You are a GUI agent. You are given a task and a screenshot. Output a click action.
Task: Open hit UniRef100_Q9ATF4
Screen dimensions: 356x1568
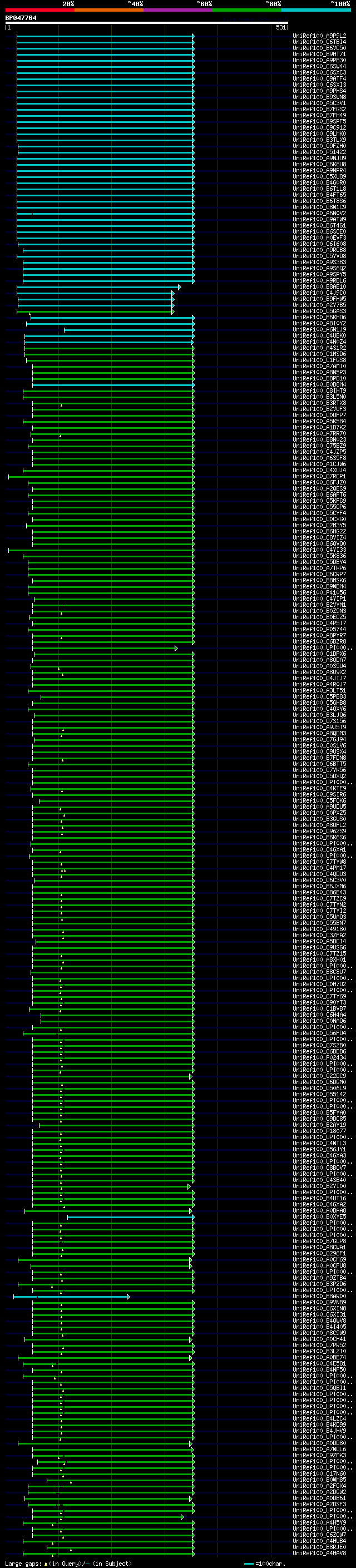pos(319,78)
